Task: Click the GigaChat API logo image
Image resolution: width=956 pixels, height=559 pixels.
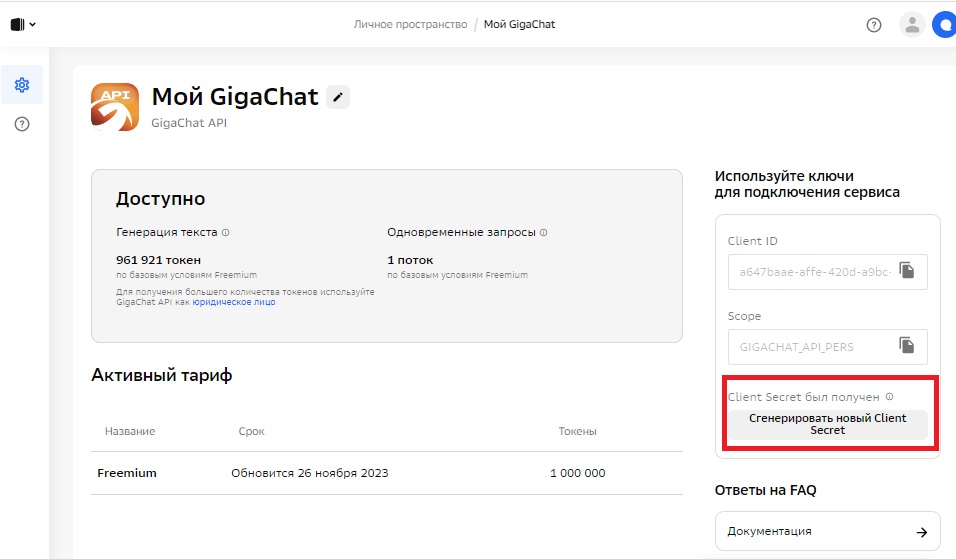Action: (115, 107)
